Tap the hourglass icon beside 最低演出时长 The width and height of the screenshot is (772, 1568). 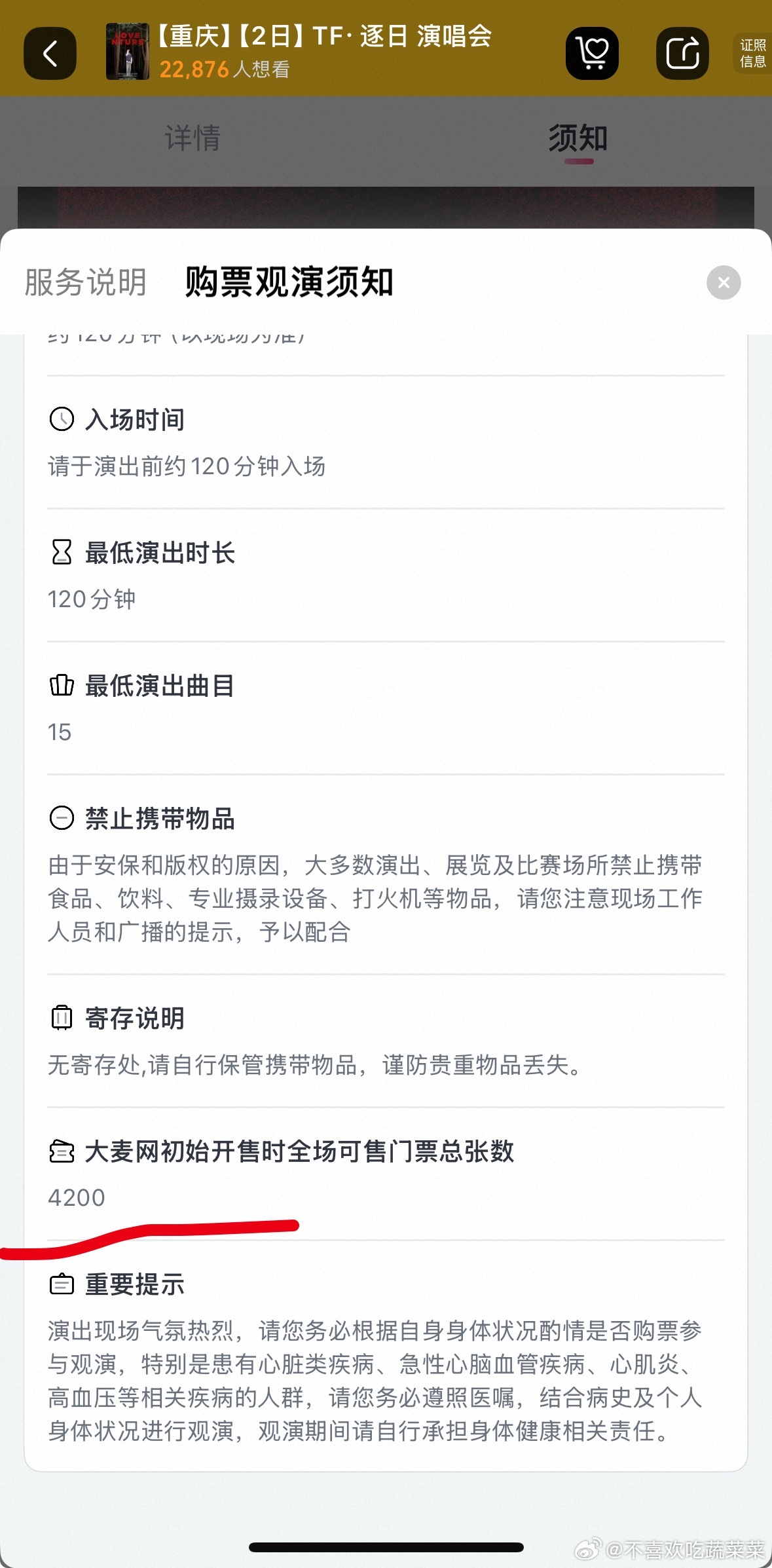[62, 552]
